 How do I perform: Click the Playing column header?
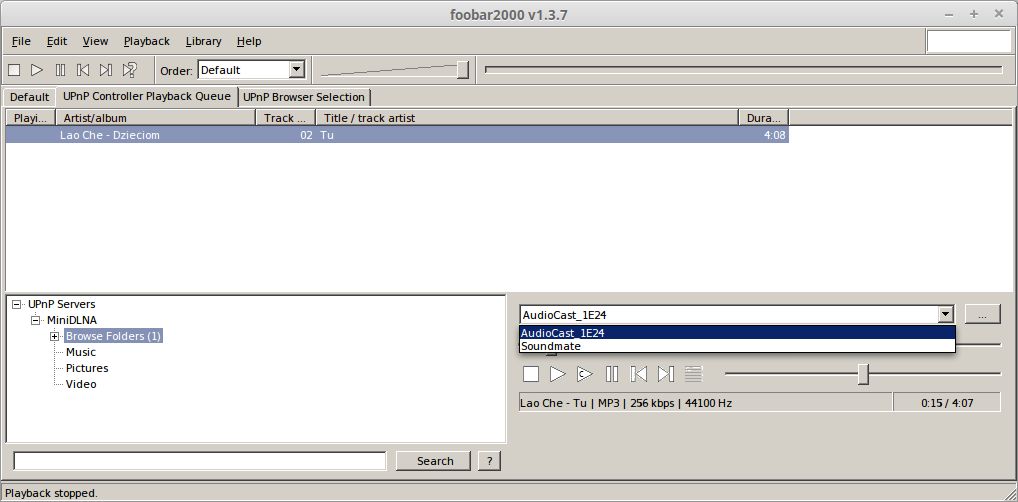pyautogui.click(x=31, y=118)
